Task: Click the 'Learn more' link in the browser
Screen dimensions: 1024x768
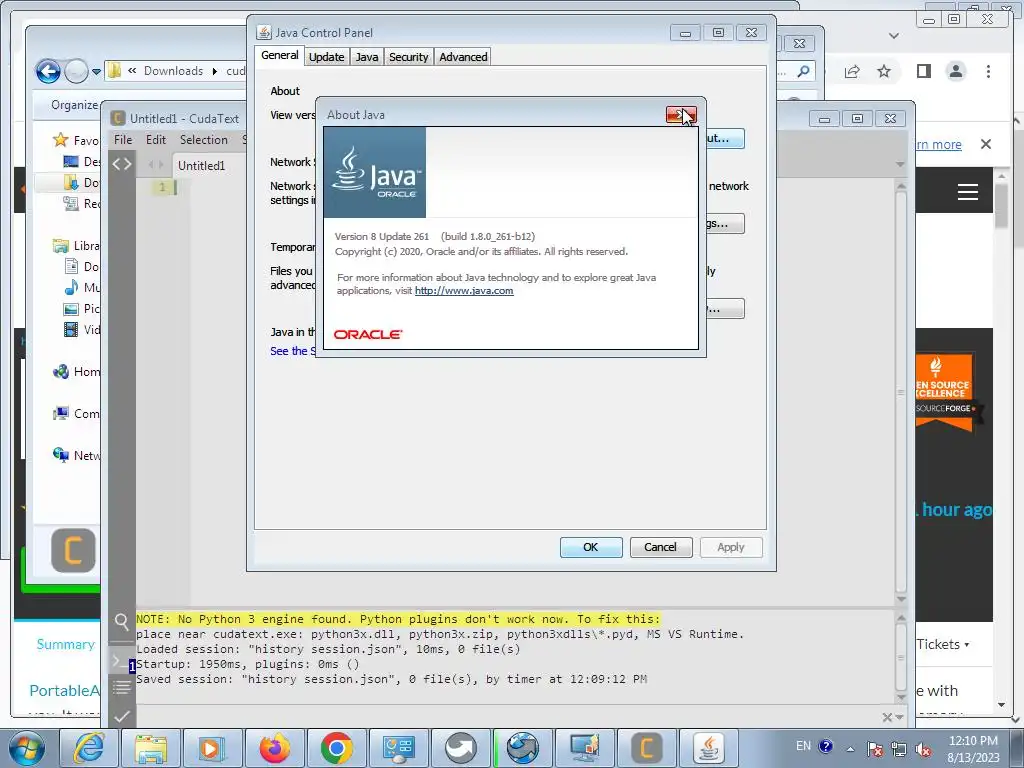Action: (x=938, y=144)
